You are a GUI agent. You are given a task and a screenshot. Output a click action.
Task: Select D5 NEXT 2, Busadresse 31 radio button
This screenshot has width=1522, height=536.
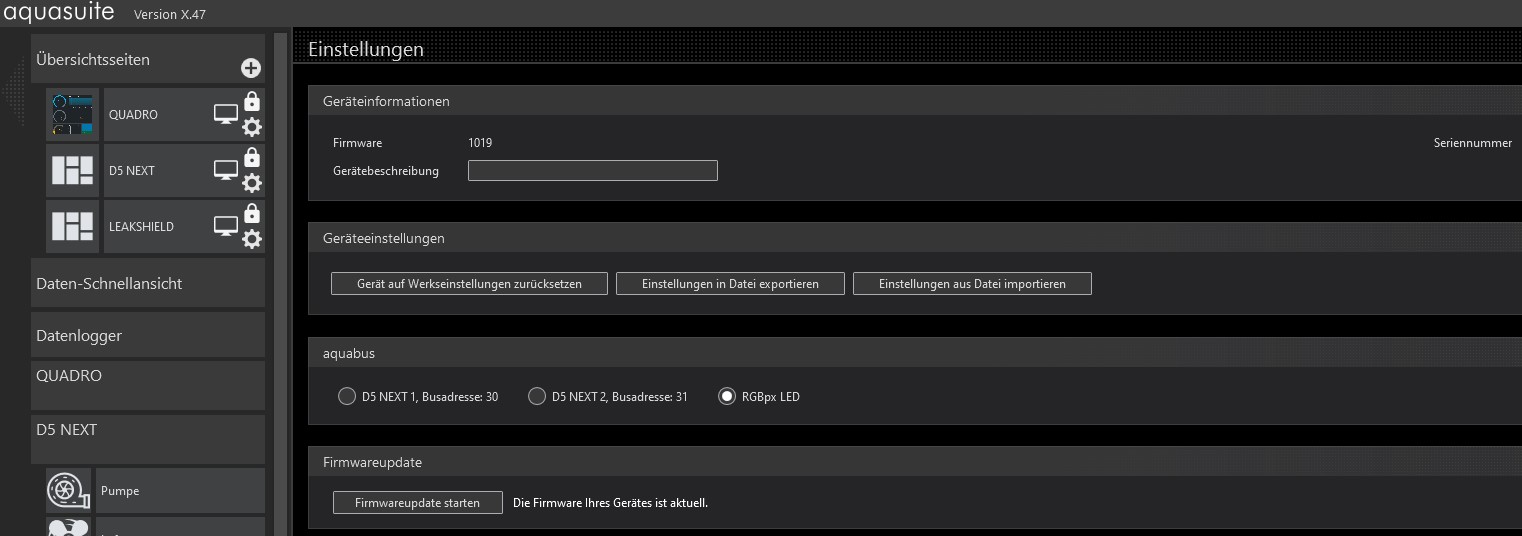coord(537,396)
